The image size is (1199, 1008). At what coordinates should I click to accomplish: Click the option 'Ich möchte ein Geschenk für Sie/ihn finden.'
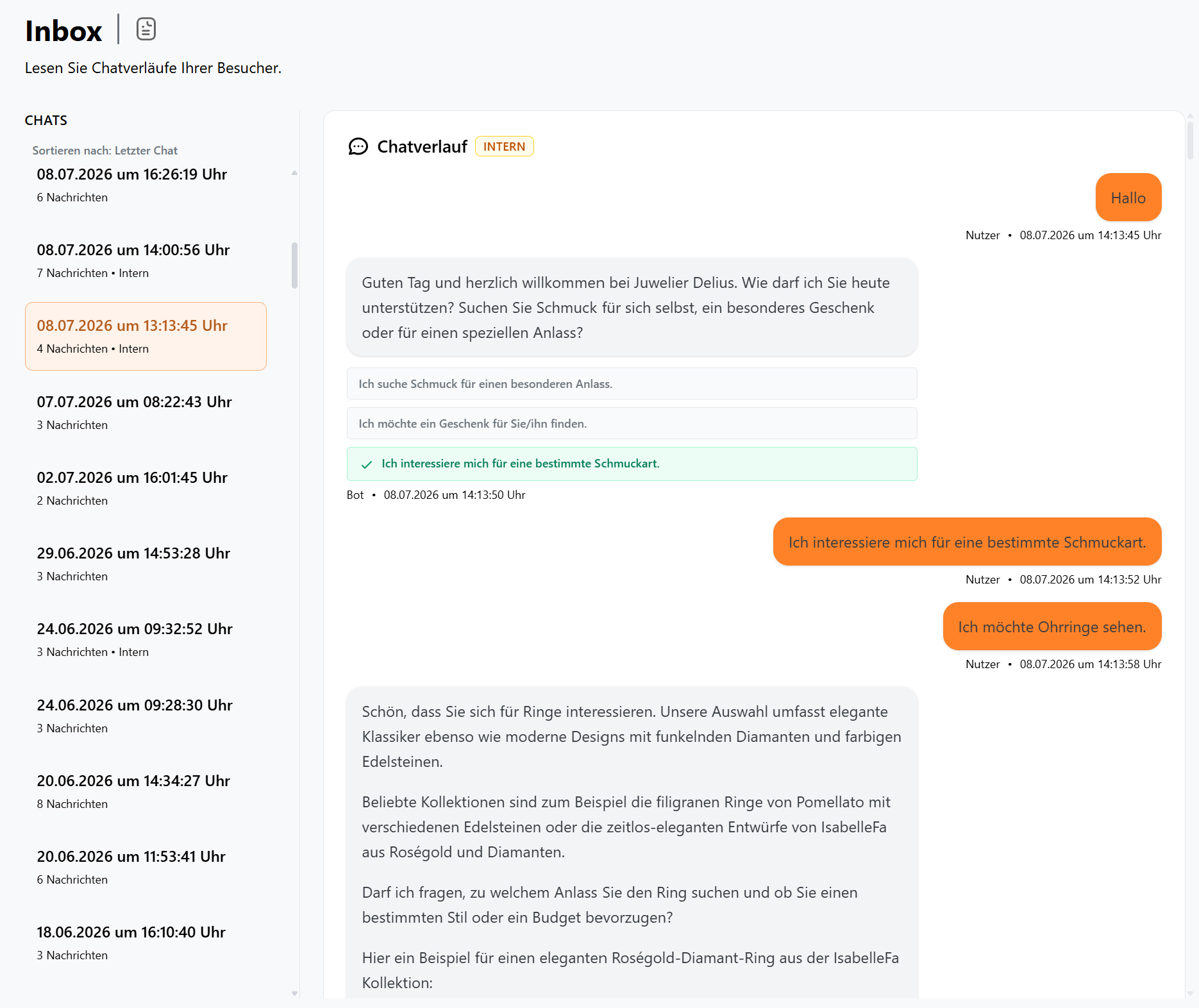tap(632, 423)
